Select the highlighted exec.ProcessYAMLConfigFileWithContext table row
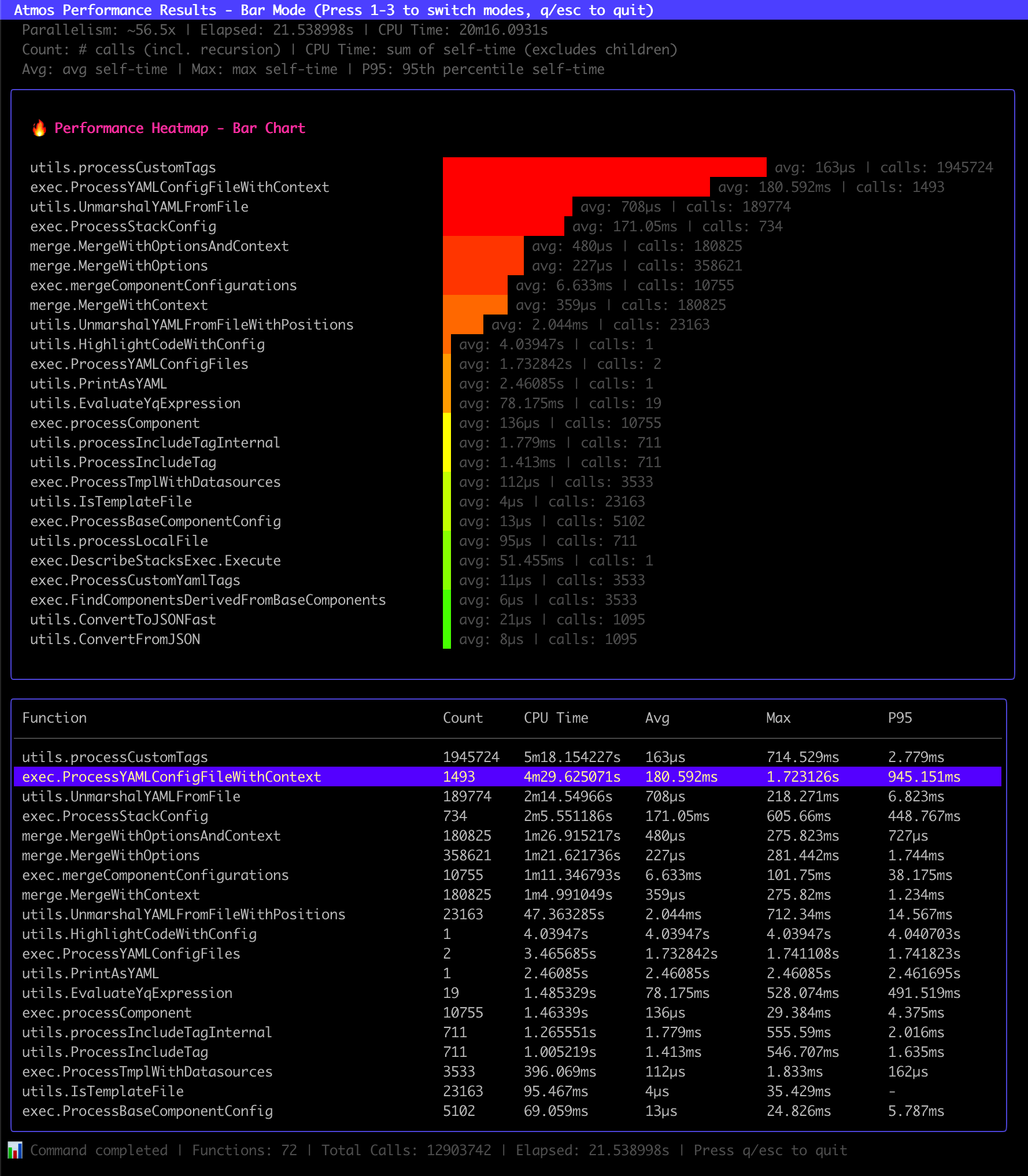The image size is (1028, 1176). pyautogui.click(x=507, y=776)
